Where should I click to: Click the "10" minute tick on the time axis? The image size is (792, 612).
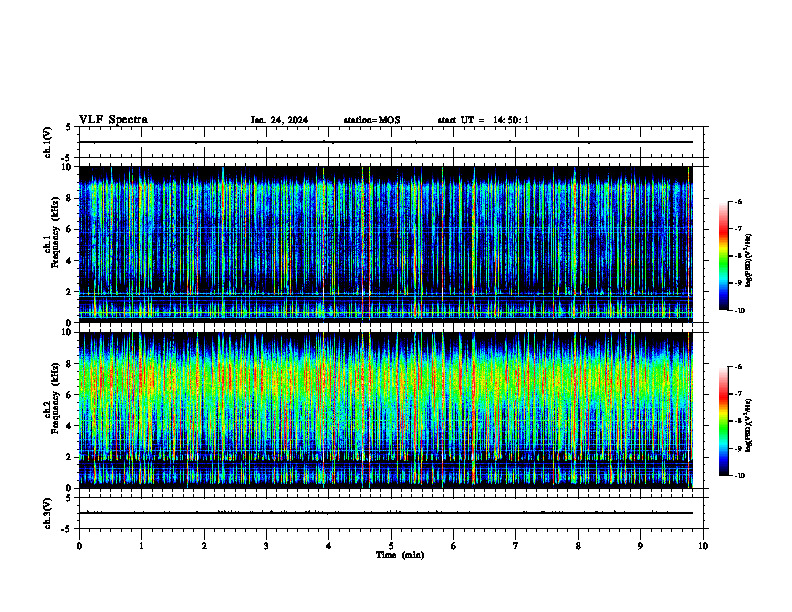[703, 546]
